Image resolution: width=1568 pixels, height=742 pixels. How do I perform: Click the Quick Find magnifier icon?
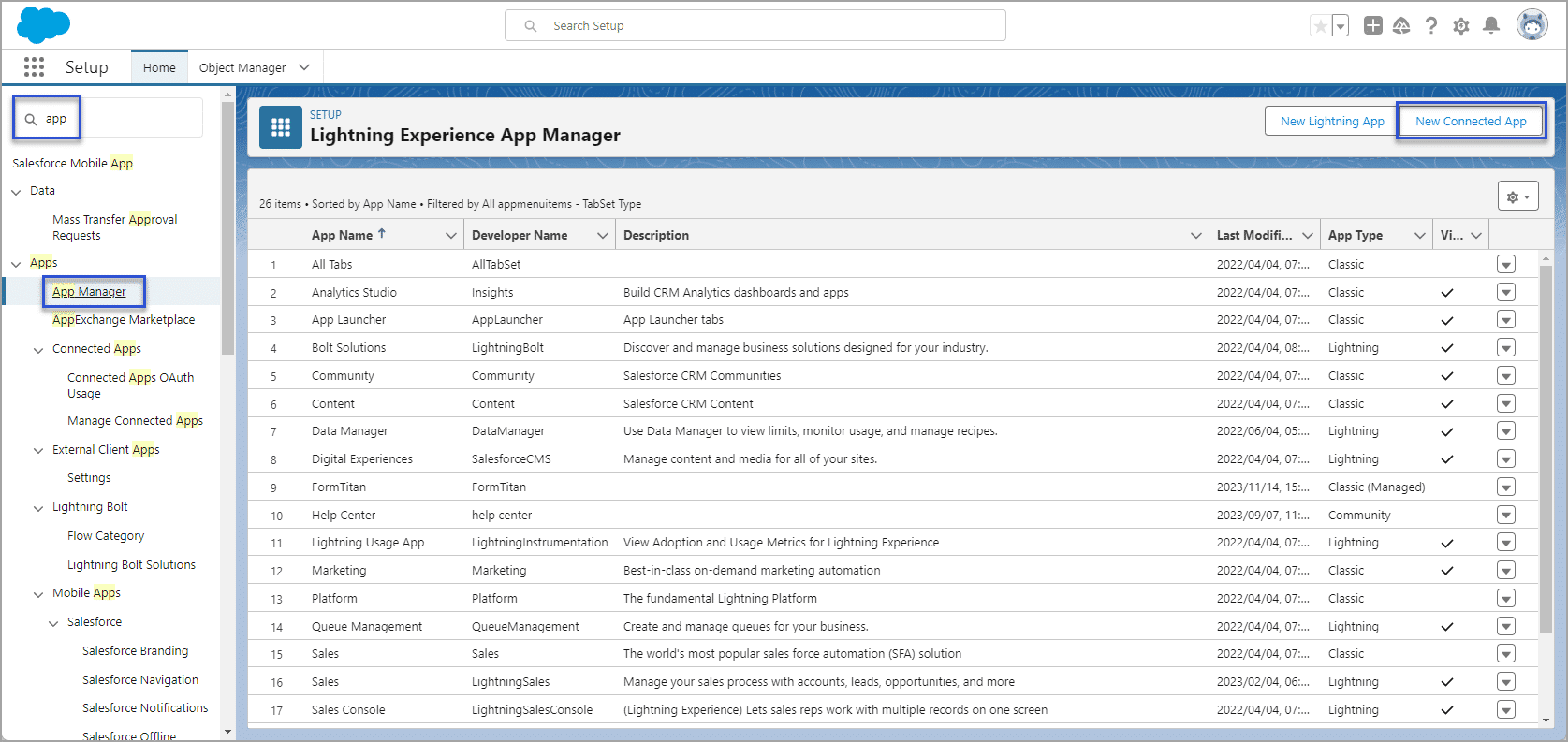click(31, 119)
